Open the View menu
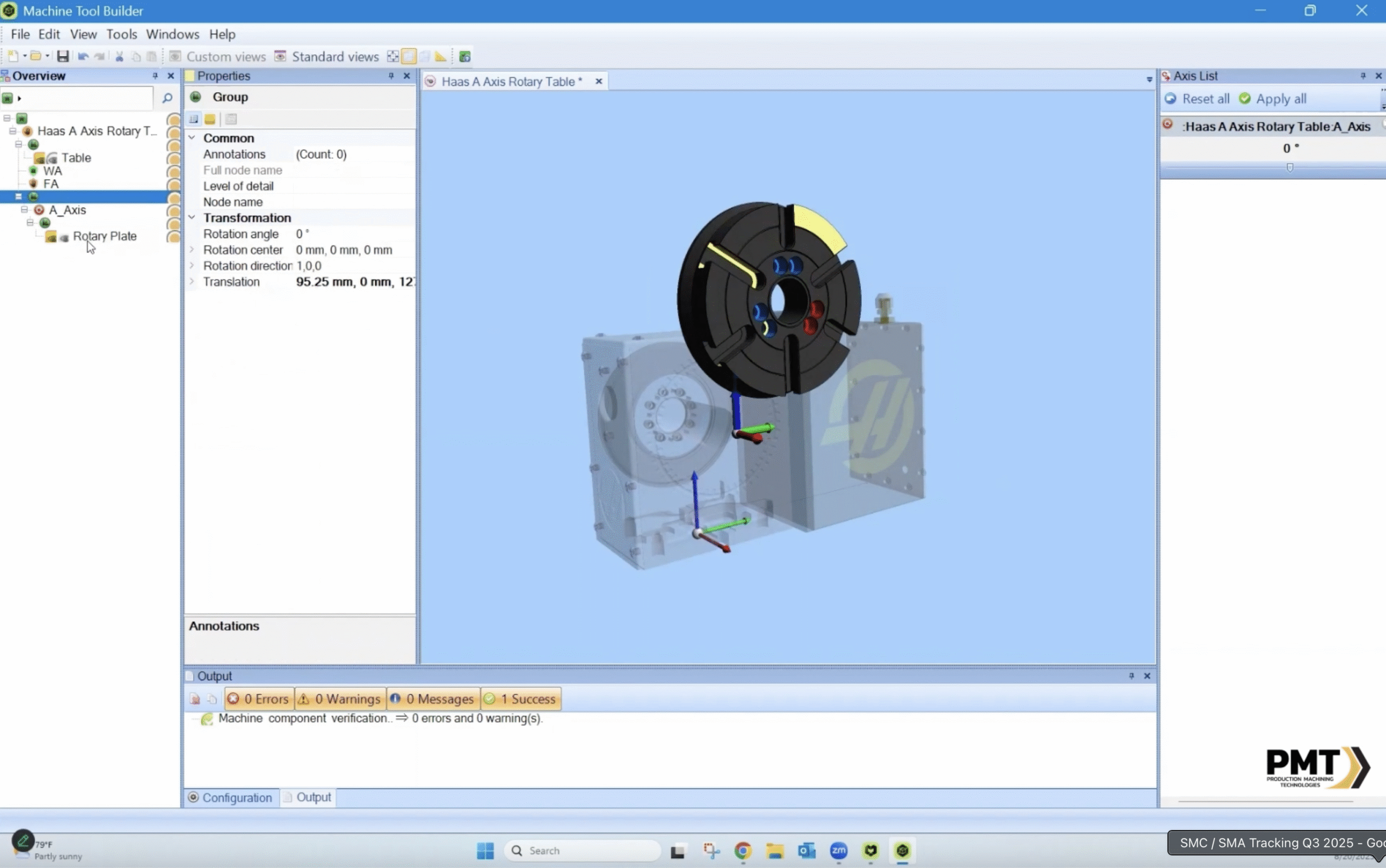The width and height of the screenshot is (1386, 868). click(x=83, y=35)
